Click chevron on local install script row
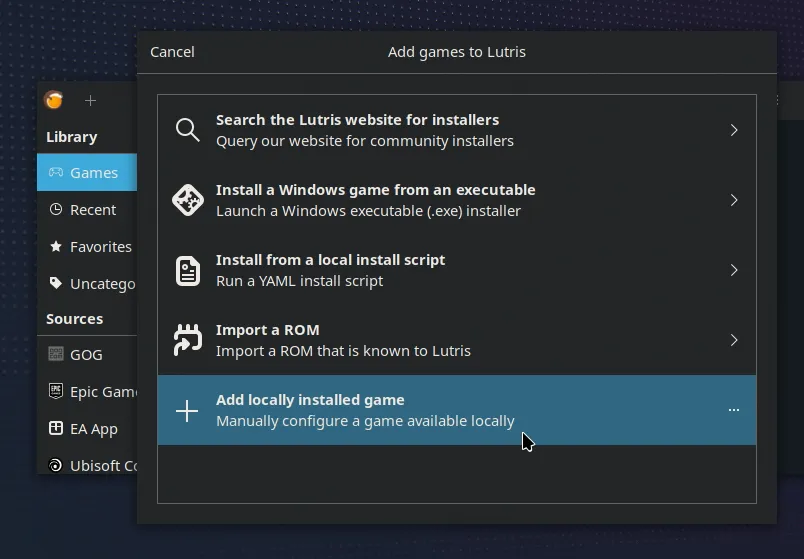The image size is (804, 559). pos(734,270)
